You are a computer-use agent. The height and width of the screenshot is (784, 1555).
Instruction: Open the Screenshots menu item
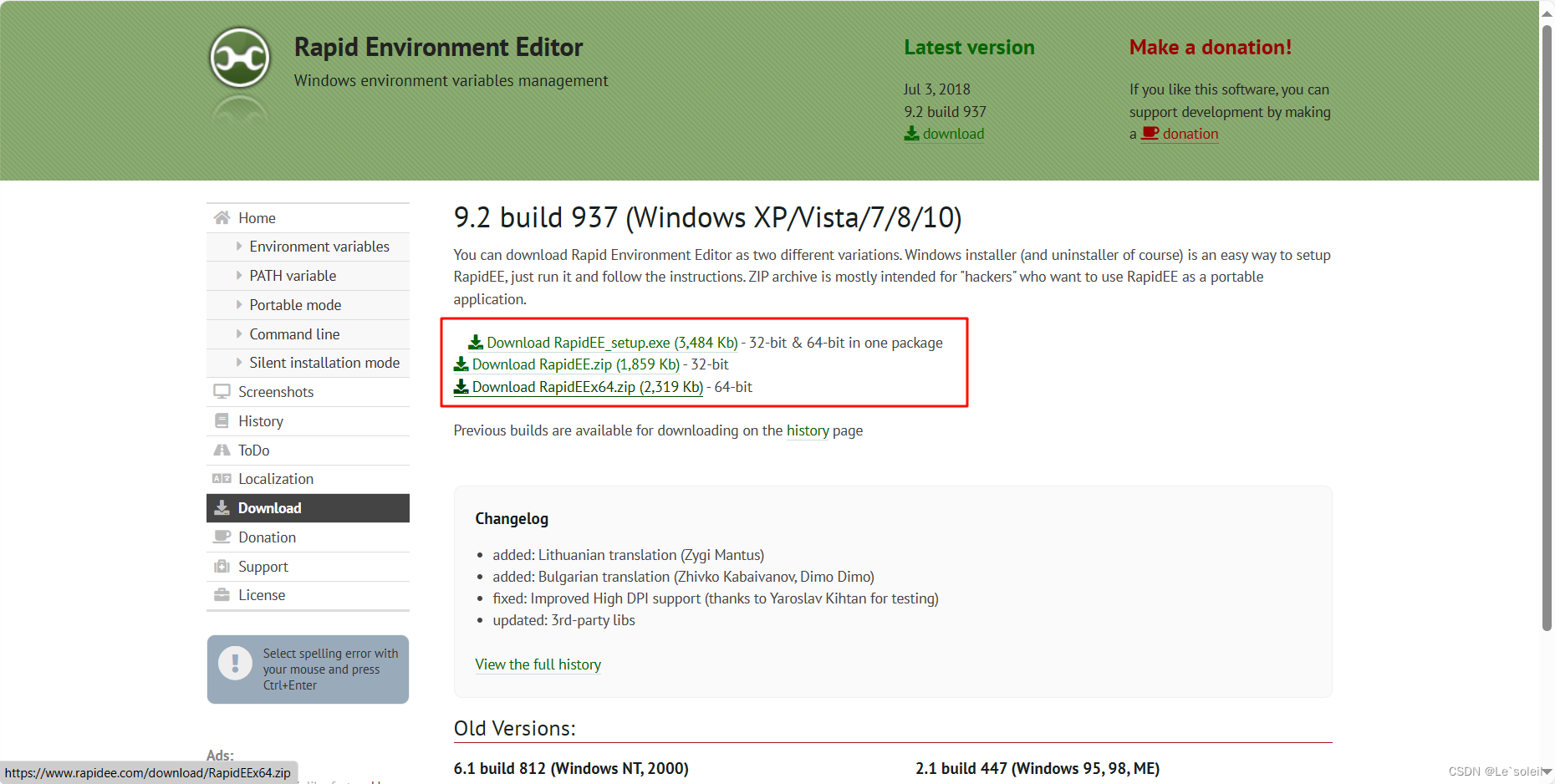coord(308,392)
